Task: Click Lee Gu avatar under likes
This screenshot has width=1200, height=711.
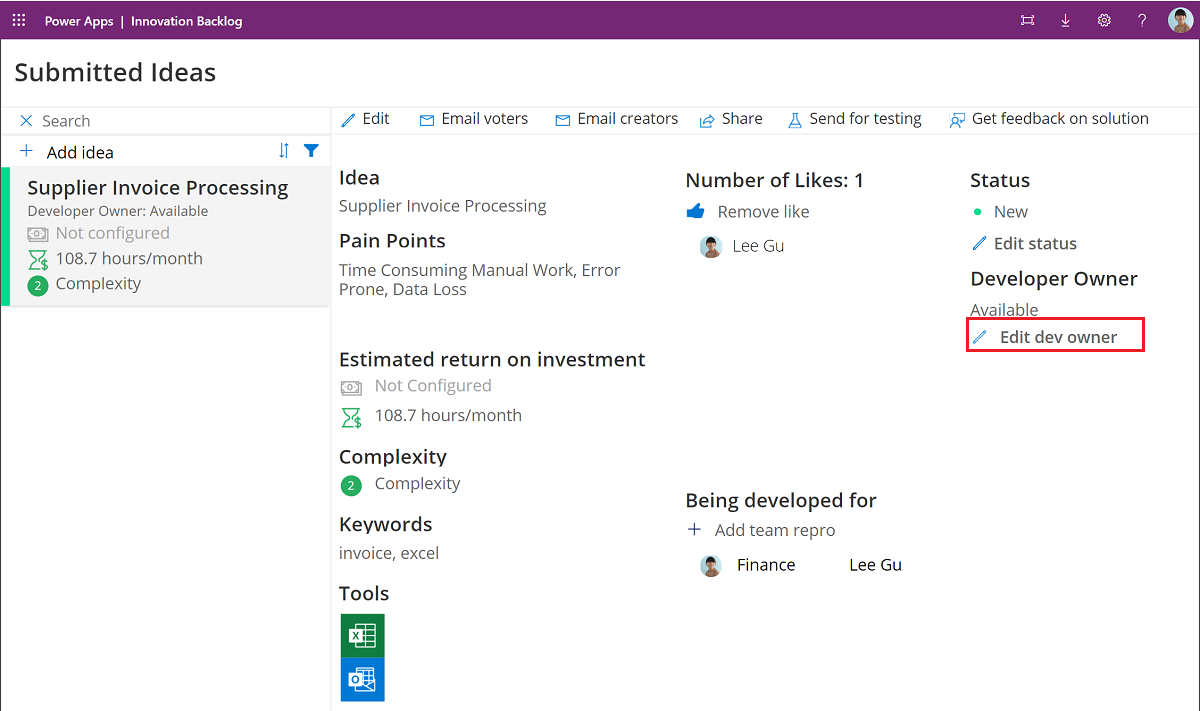Action: point(711,247)
